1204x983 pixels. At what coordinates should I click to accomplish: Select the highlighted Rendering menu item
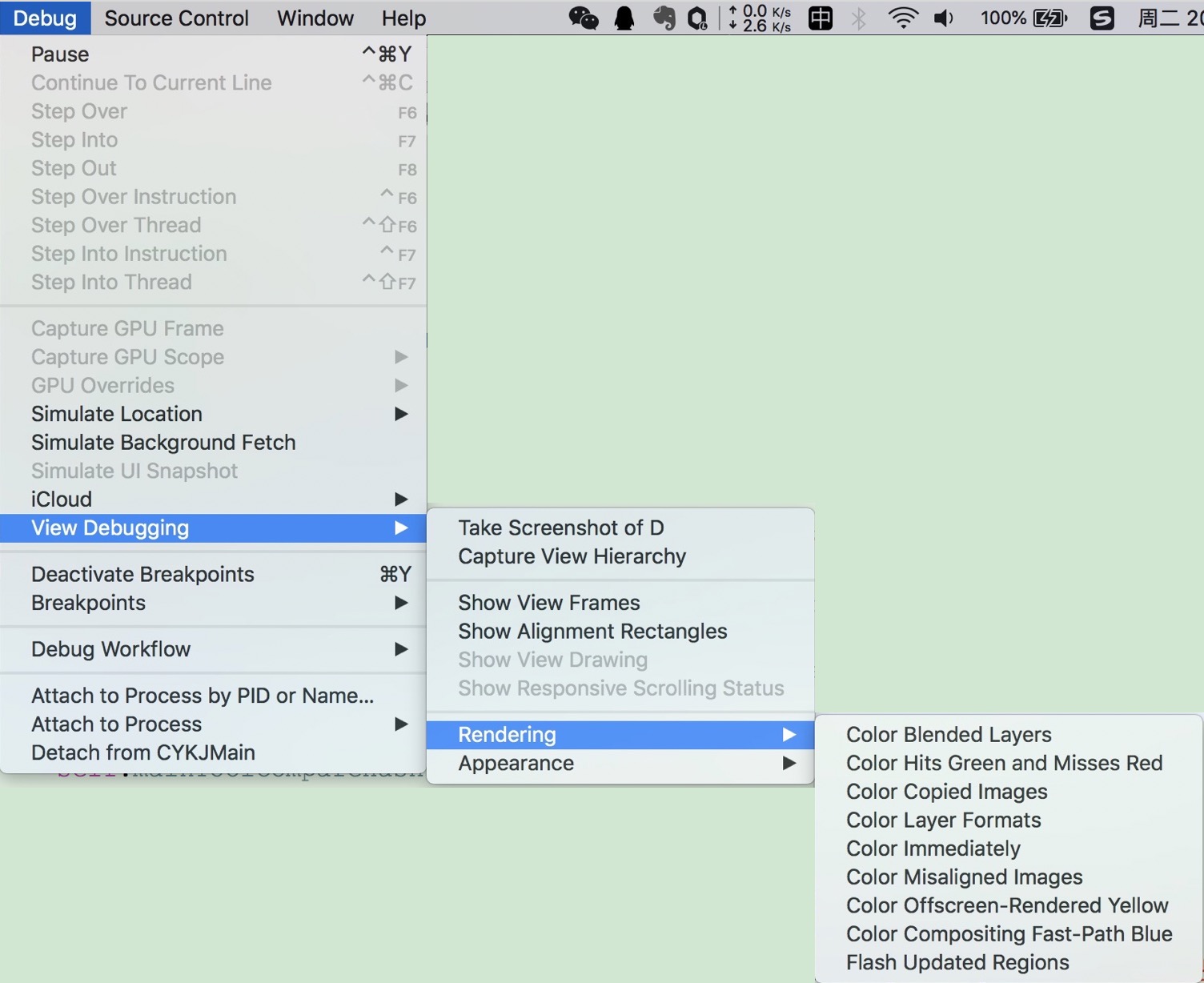(x=620, y=735)
